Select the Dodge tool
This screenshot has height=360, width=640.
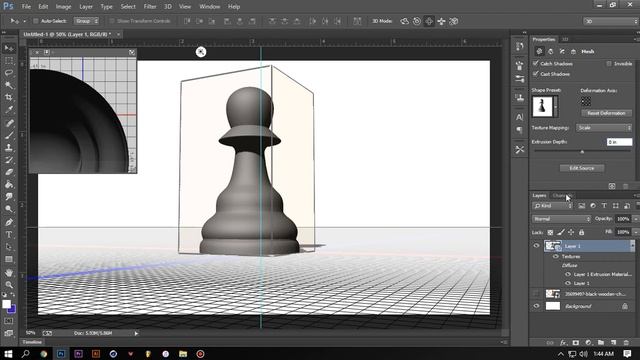9,209
